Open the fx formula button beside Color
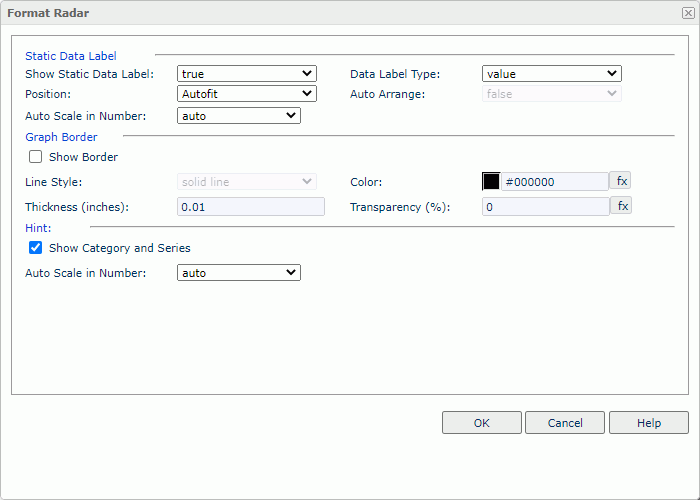Image resolution: width=700 pixels, height=500 pixels. (x=620, y=181)
